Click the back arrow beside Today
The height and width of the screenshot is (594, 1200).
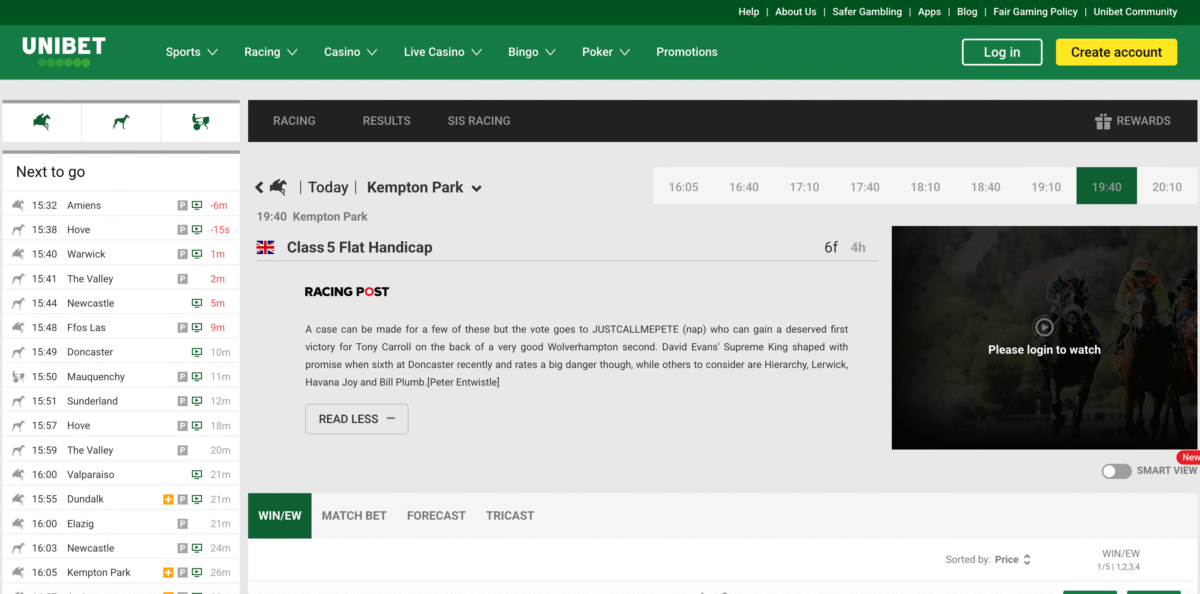tap(260, 187)
